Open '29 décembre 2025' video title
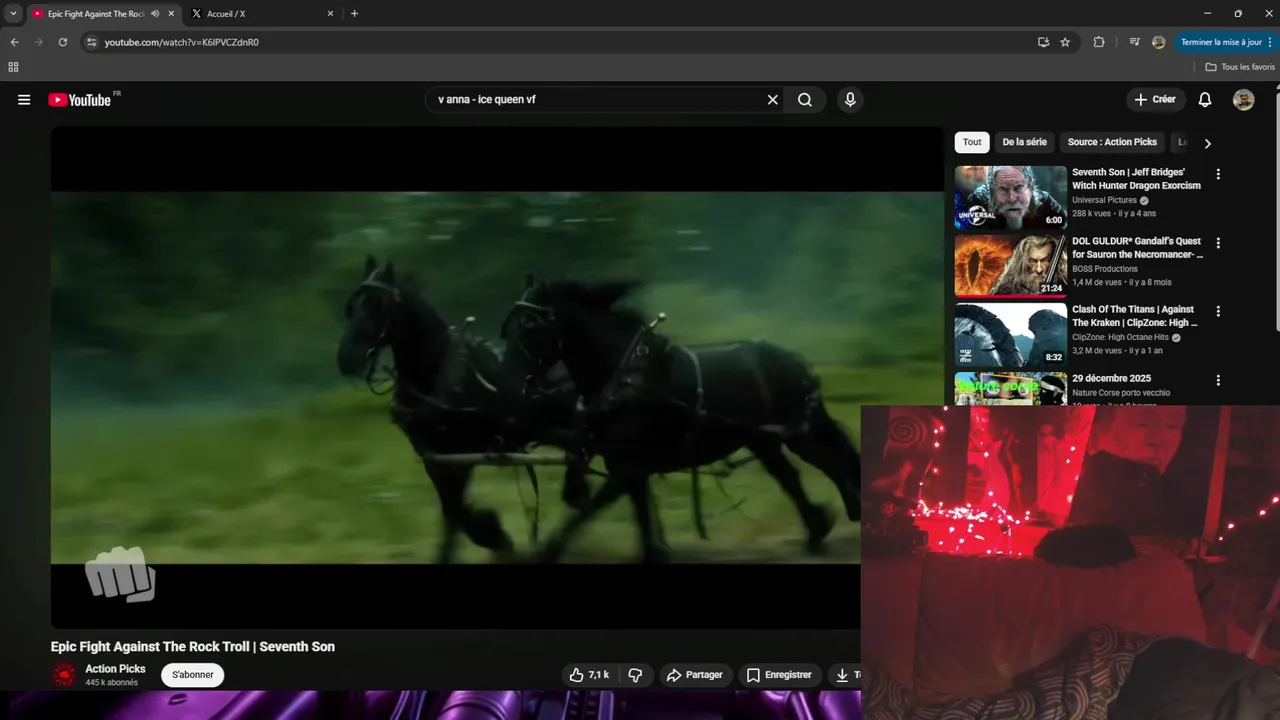Image resolution: width=1280 pixels, height=720 pixels. pyautogui.click(x=1112, y=379)
